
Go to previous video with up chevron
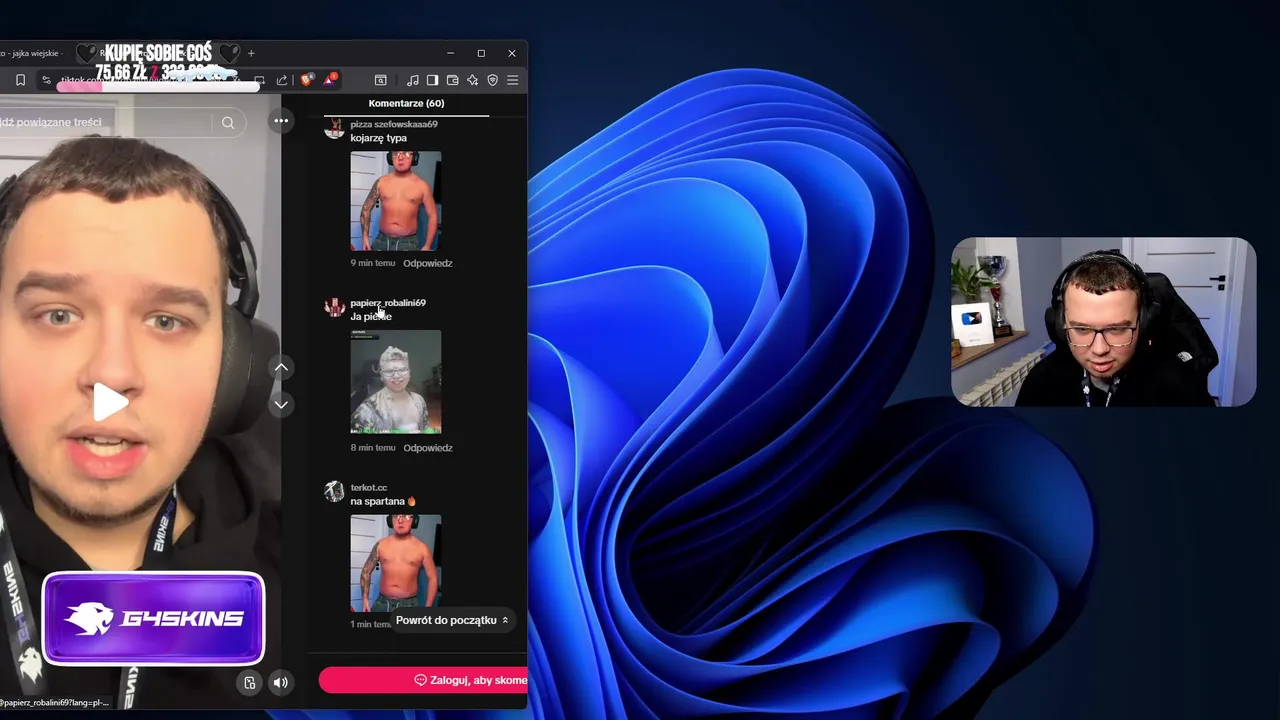[281, 367]
